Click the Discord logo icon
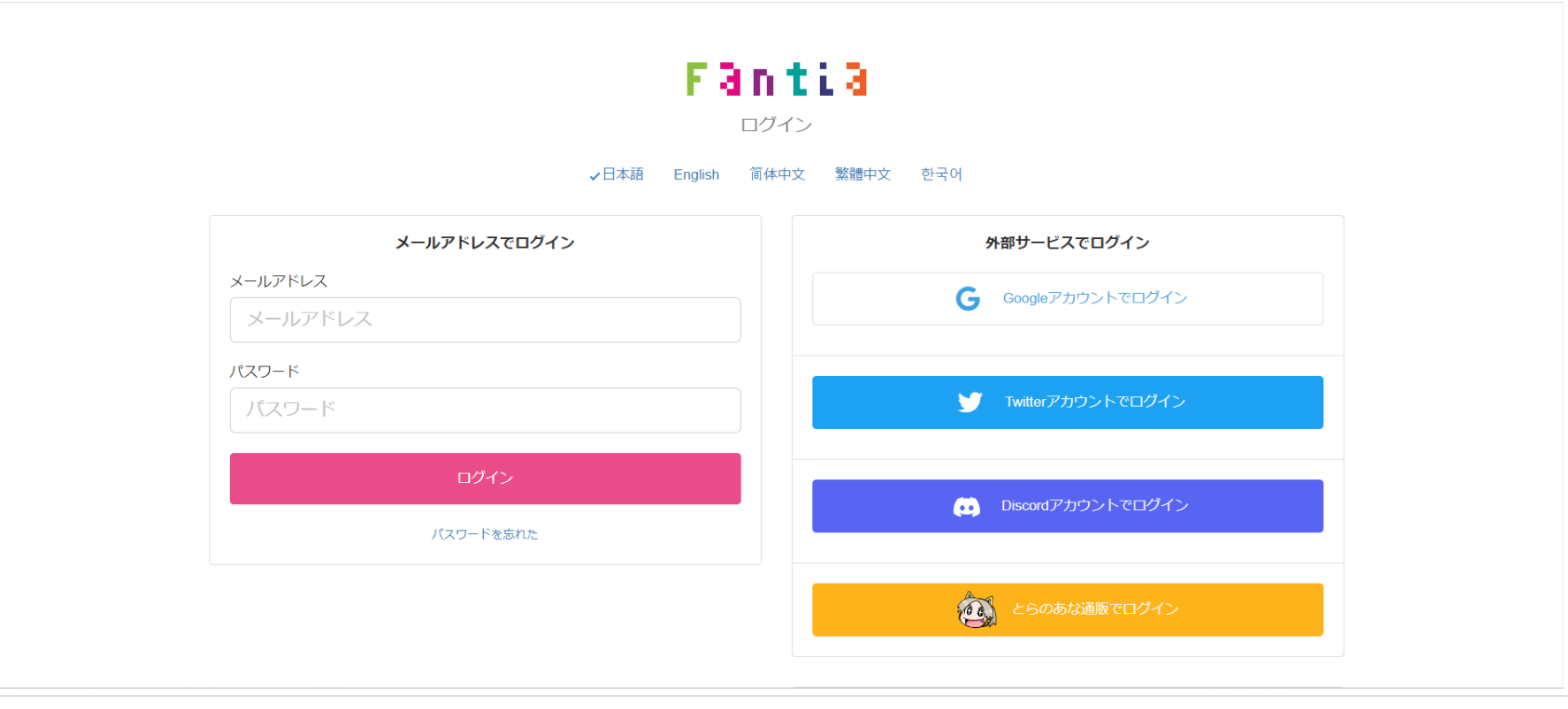This screenshot has width=1568, height=709. [x=967, y=506]
